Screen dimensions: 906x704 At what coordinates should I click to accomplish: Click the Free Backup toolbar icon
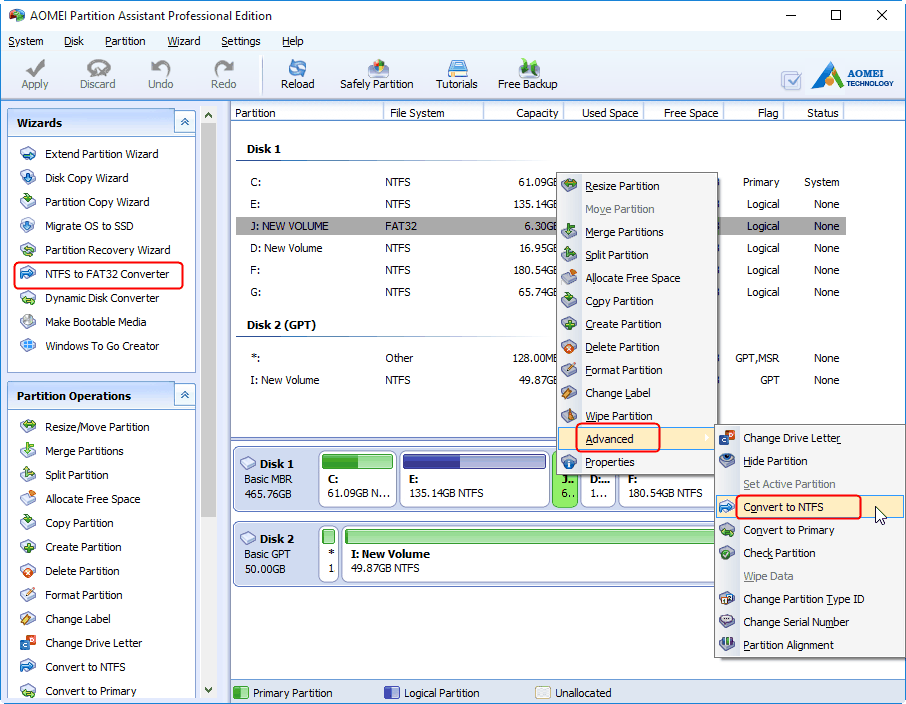coord(528,68)
